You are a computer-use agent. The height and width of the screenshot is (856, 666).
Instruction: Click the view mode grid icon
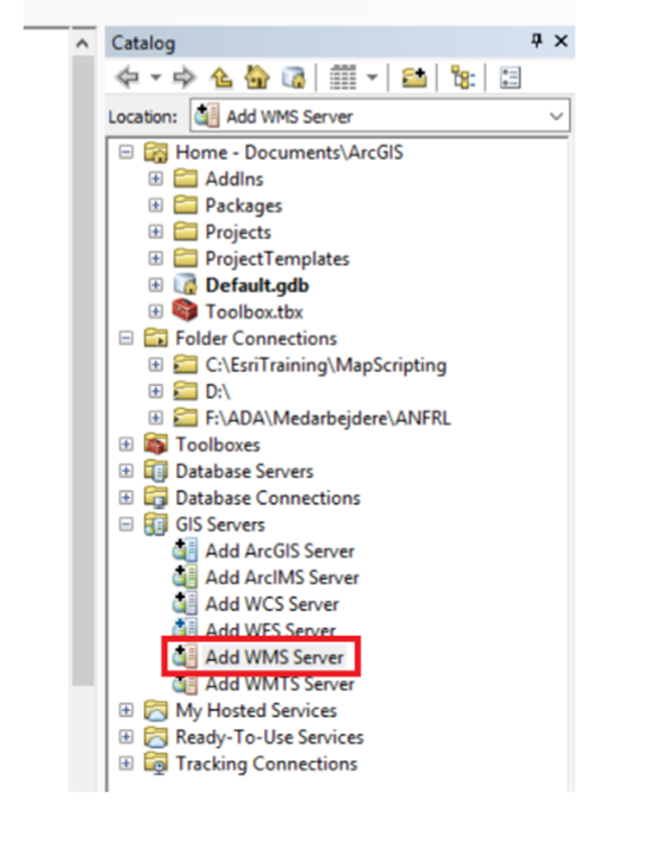coord(343,78)
